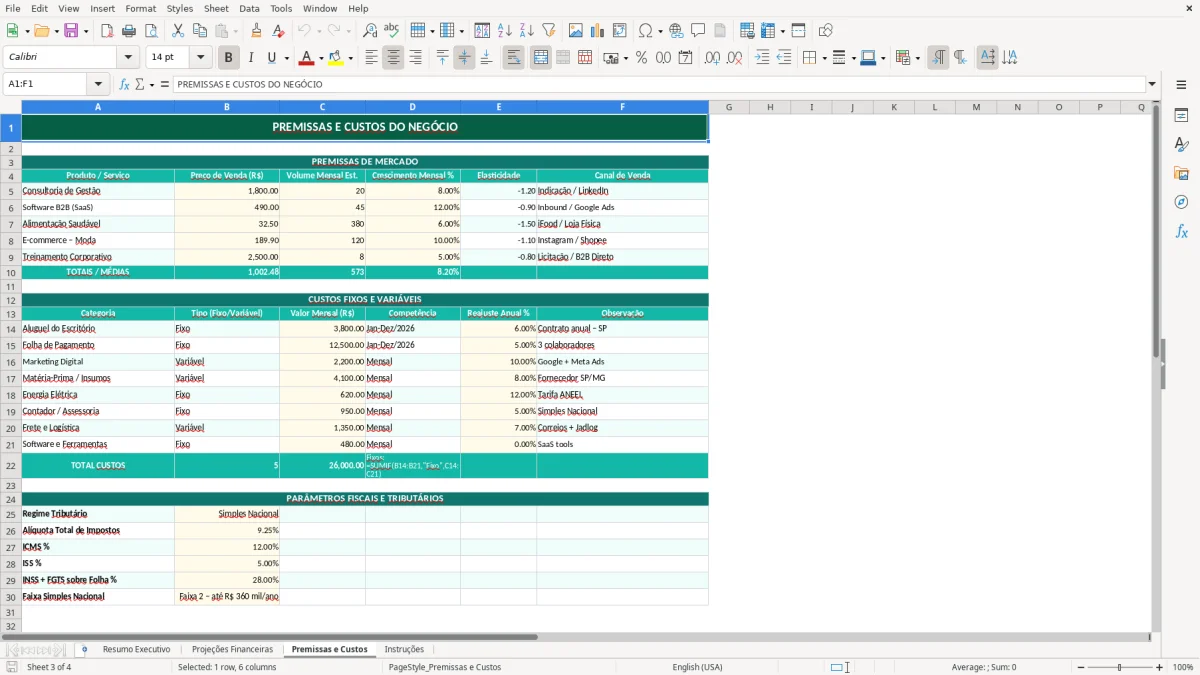Click English (USA) language status field

[x=697, y=667]
